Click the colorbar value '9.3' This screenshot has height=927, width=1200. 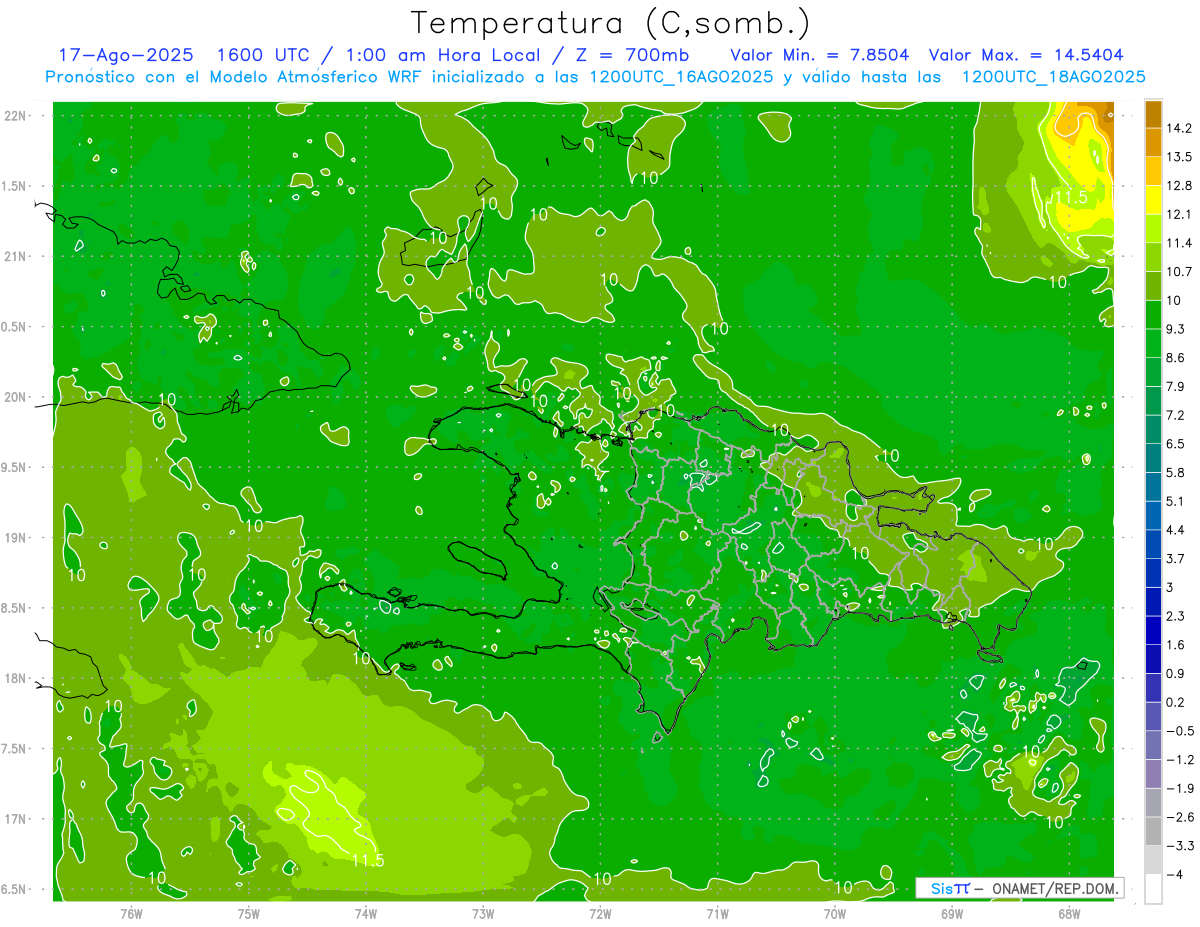(1176, 329)
